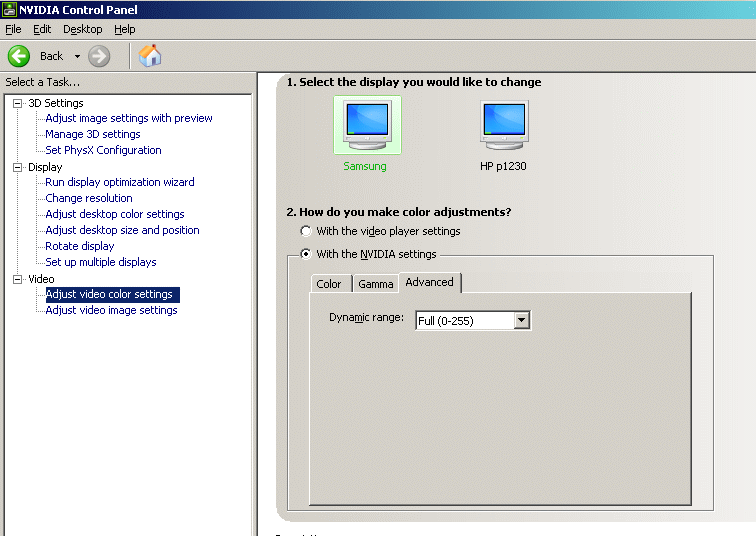Go to Home via house icon
Image resolution: width=756 pixels, height=536 pixels.
point(150,56)
